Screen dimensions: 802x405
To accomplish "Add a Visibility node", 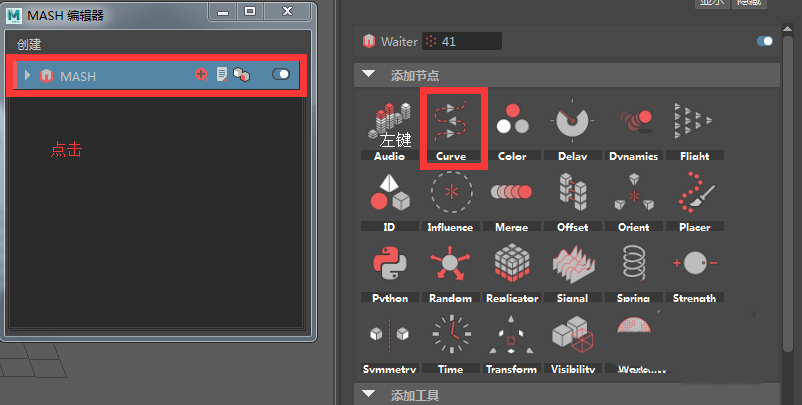I will pos(572,343).
